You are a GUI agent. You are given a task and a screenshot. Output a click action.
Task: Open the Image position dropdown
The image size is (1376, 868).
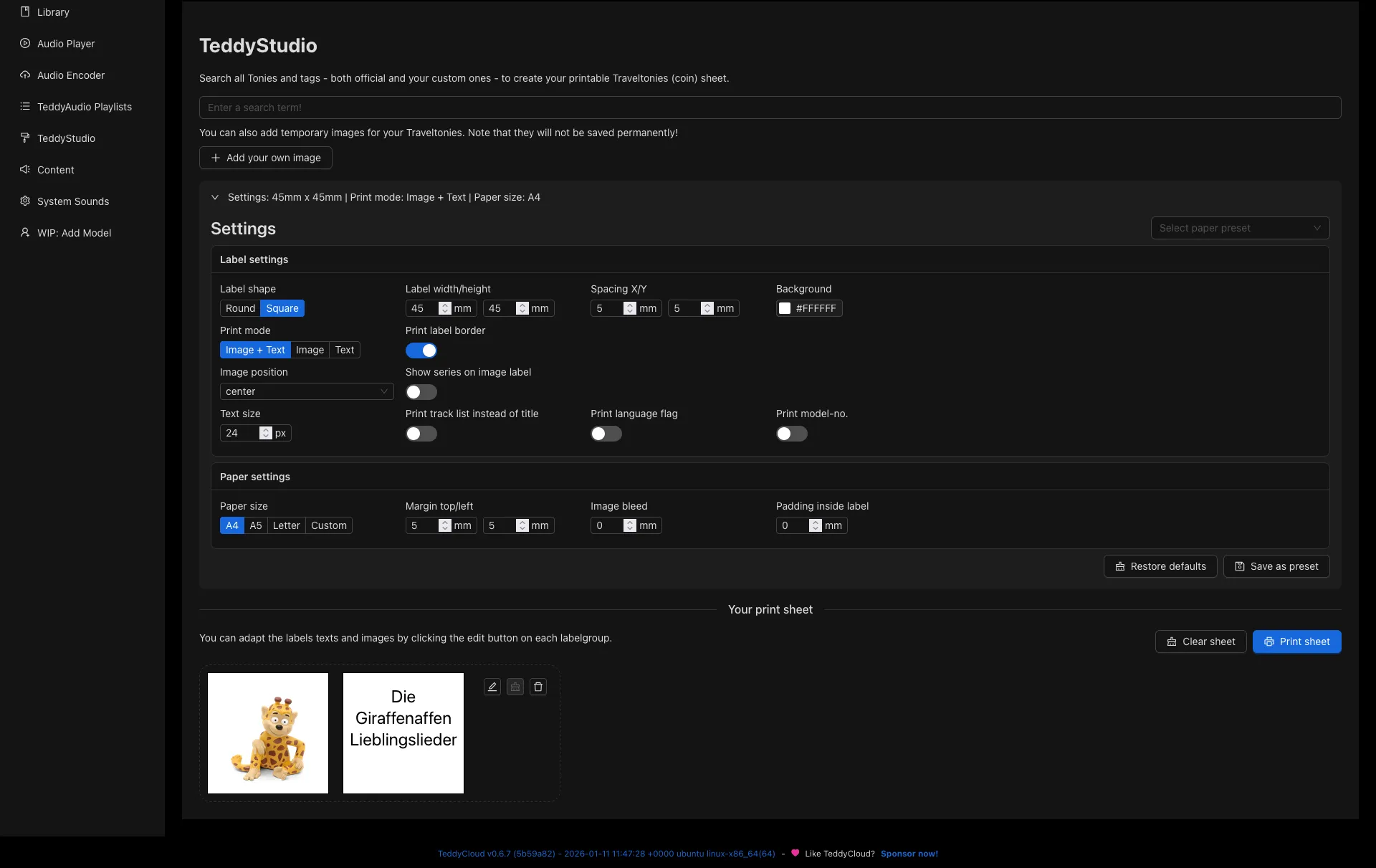click(x=306, y=391)
